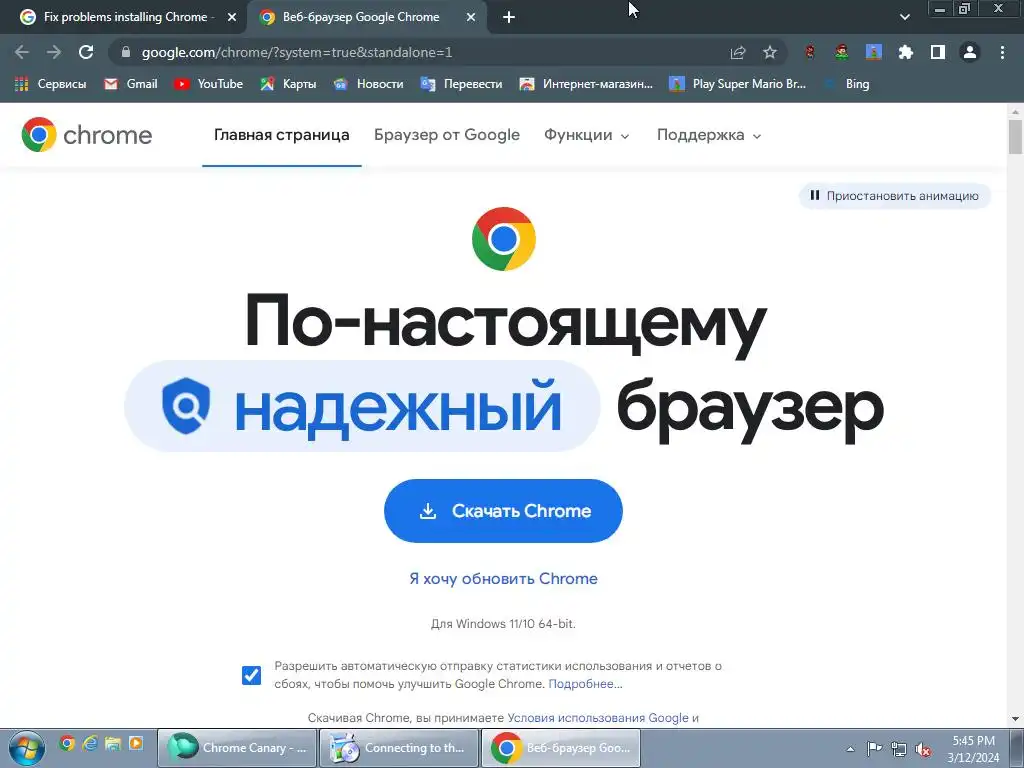1024x768 pixels.
Task: Open the Карты bookmark
Action: coord(288,84)
